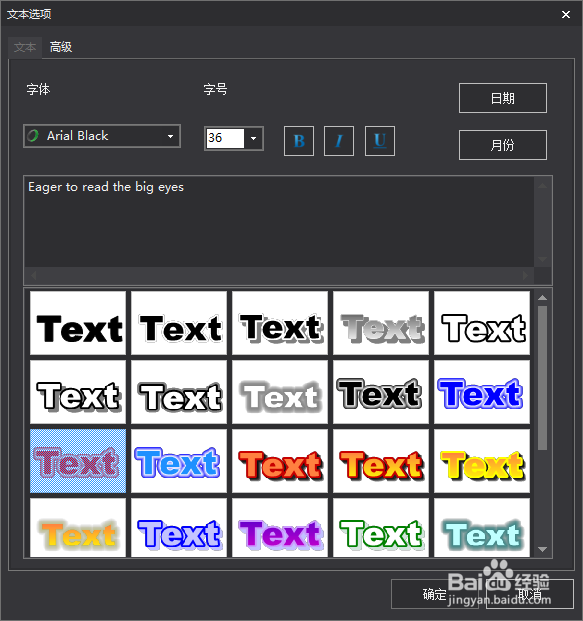Click the 日期 button
The width and height of the screenshot is (583, 621).
tap(503, 98)
